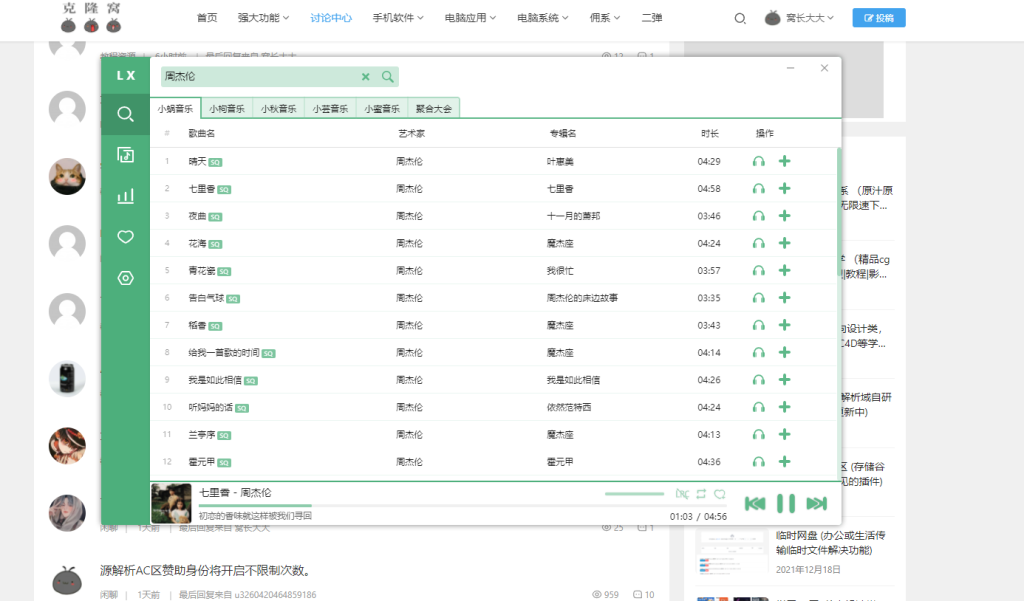1024x601 pixels.
Task: Open 二弹 in the website navigation
Action: [652, 18]
